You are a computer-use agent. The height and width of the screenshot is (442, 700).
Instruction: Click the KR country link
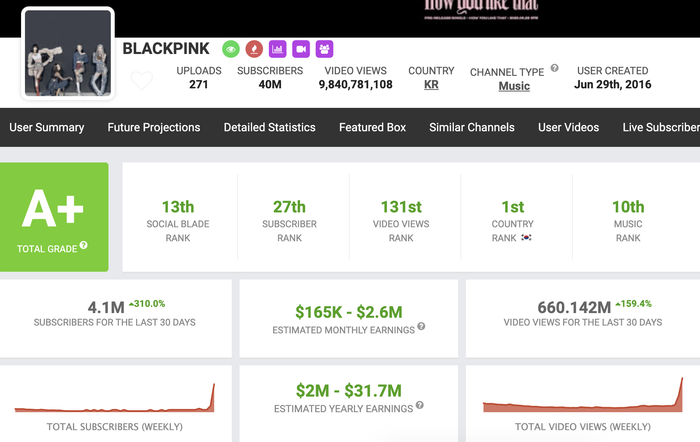point(431,86)
